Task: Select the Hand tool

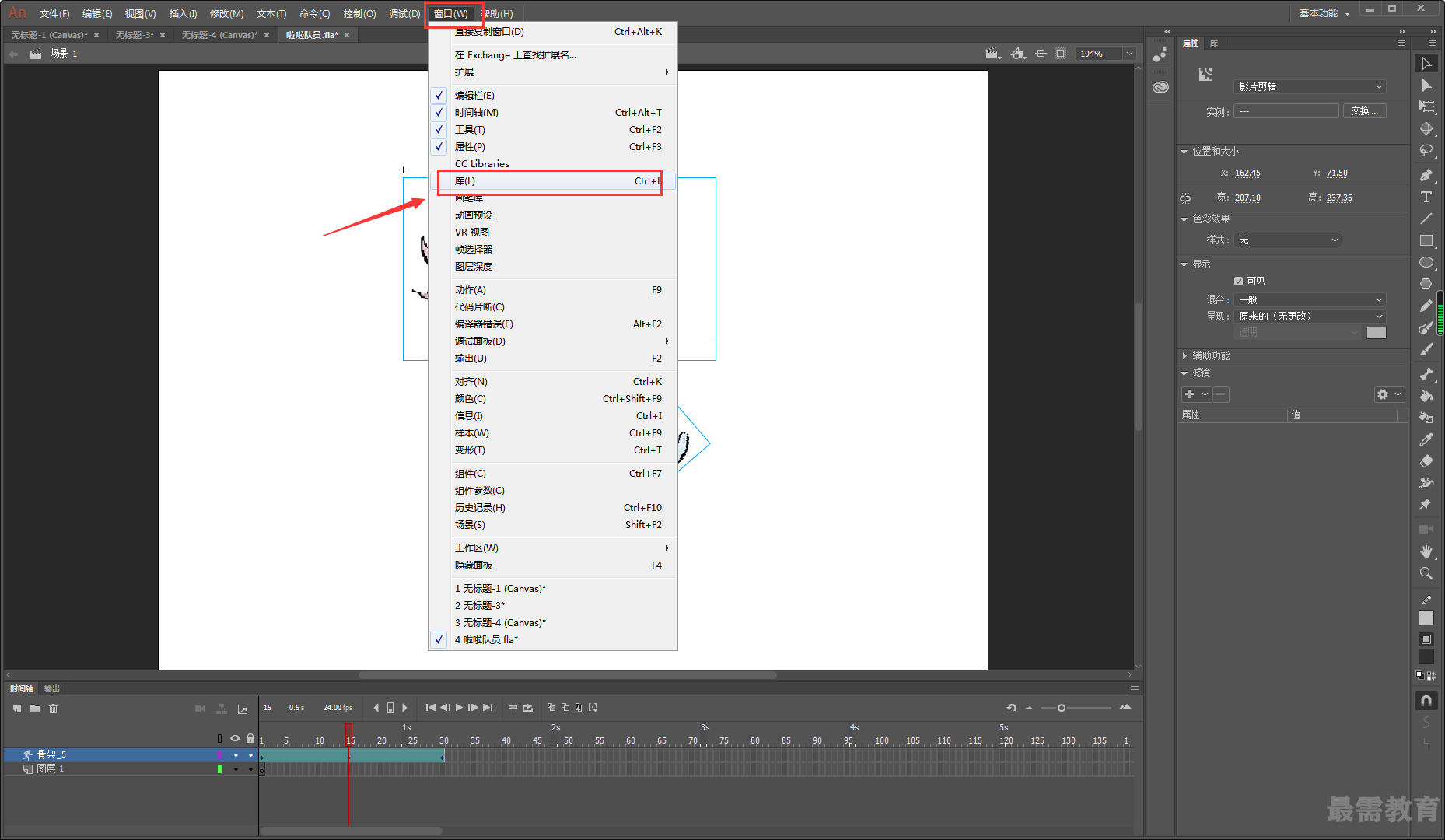Action: click(x=1426, y=551)
